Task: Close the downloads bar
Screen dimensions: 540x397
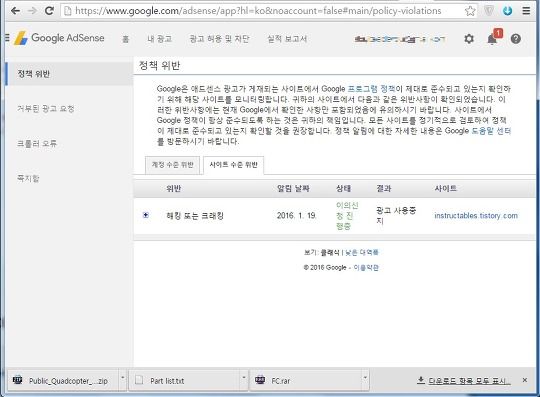Action: (525, 380)
